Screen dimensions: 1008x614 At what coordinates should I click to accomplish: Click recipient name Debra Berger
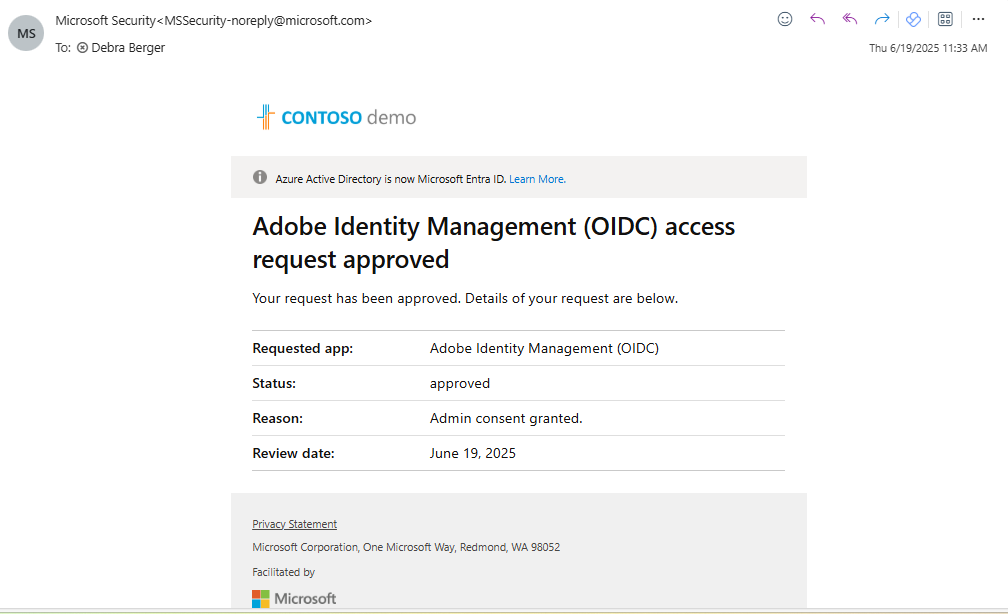coord(128,48)
